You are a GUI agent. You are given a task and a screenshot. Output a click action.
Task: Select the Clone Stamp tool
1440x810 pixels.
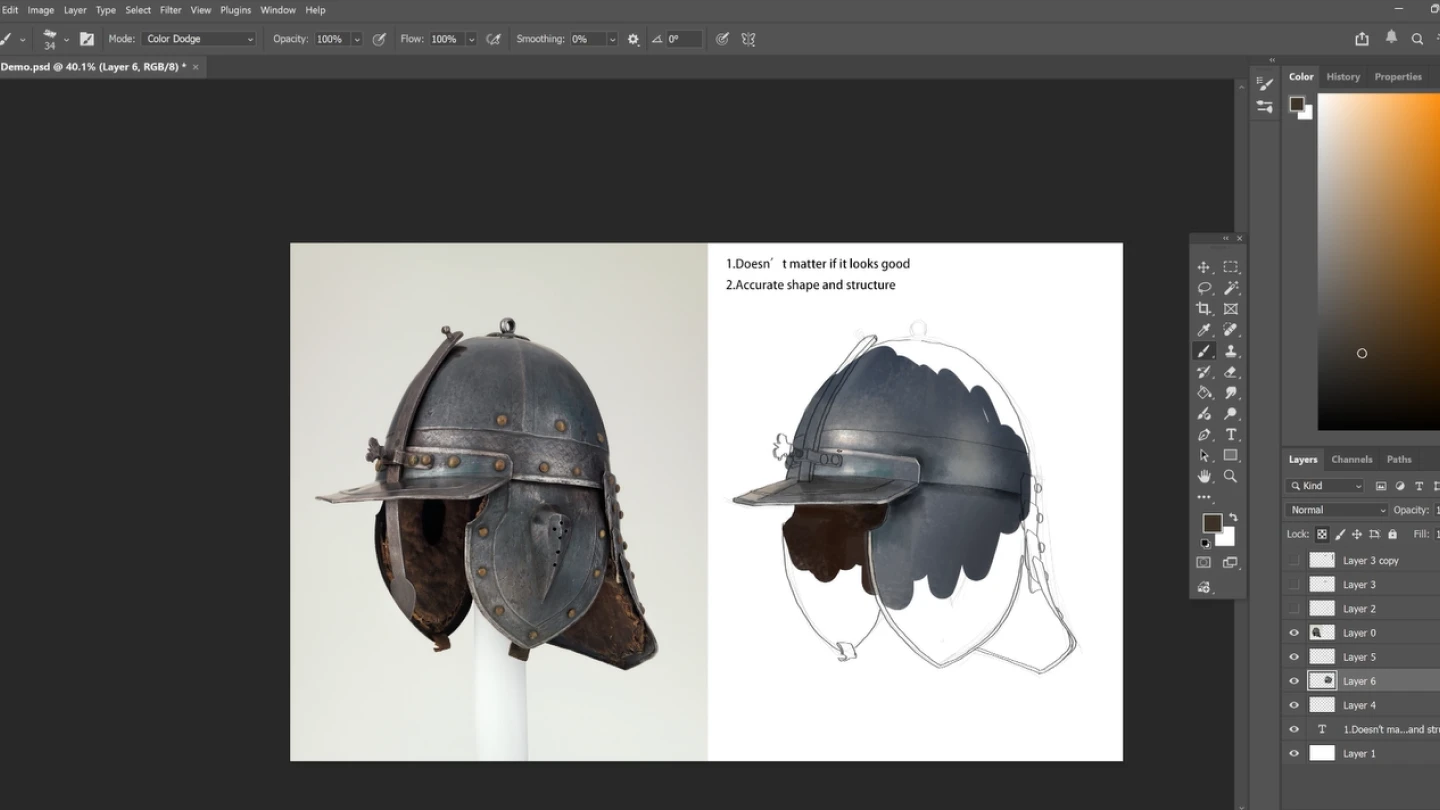point(1231,351)
